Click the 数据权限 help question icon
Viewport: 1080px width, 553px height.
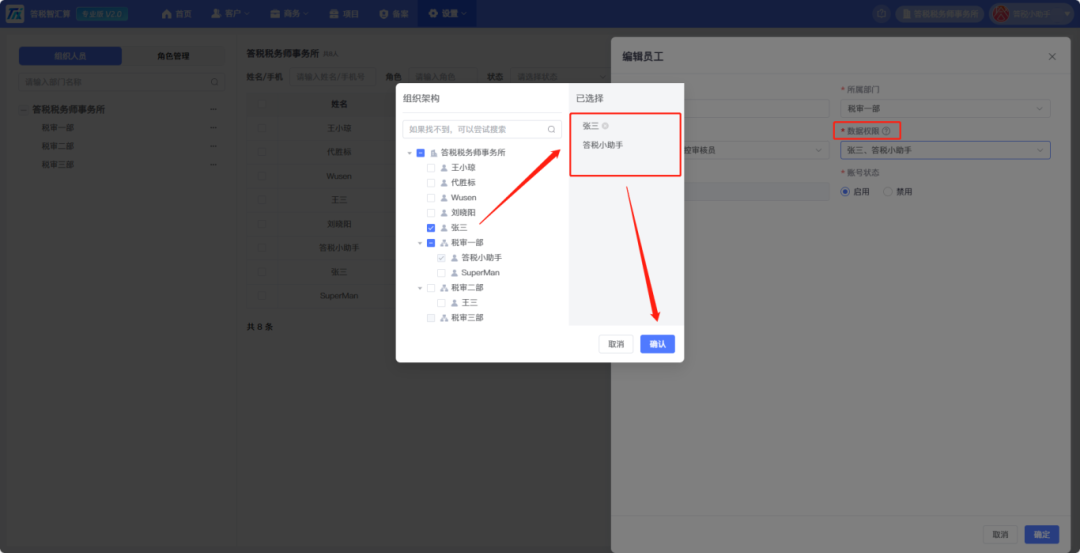pyautogui.click(x=886, y=131)
